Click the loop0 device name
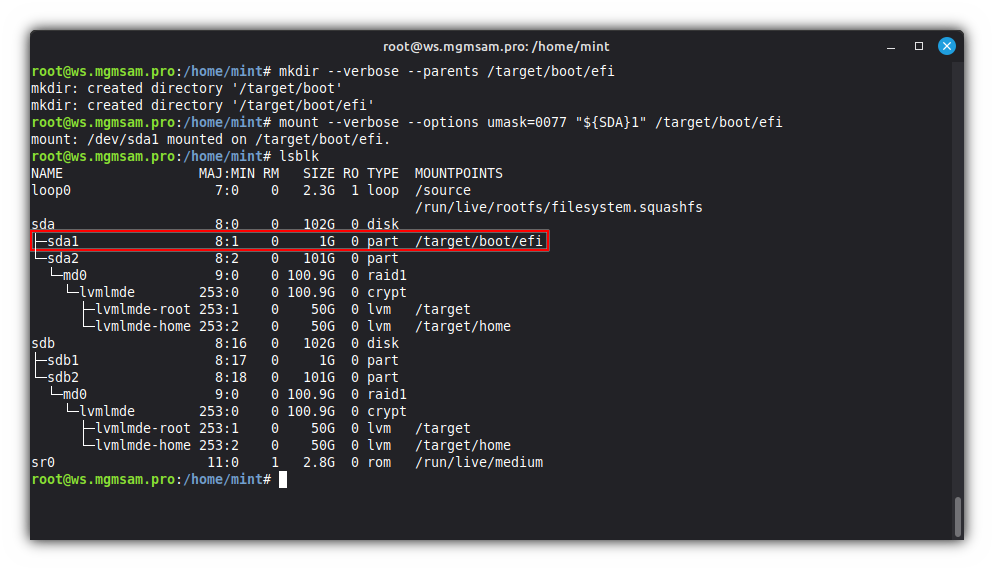Image resolution: width=994 pixels, height=570 pixels. coord(51,190)
